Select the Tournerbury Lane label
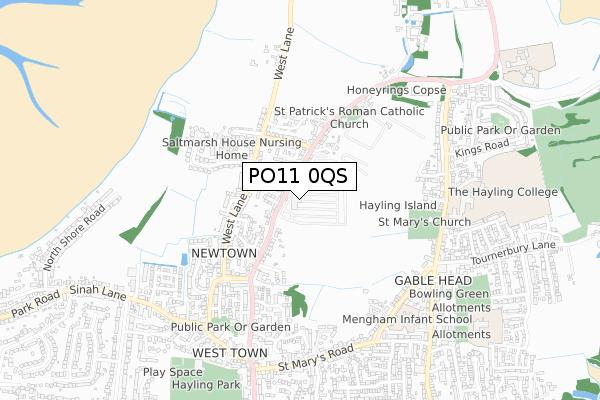Viewport: 600px width, 400px height. tap(513, 253)
